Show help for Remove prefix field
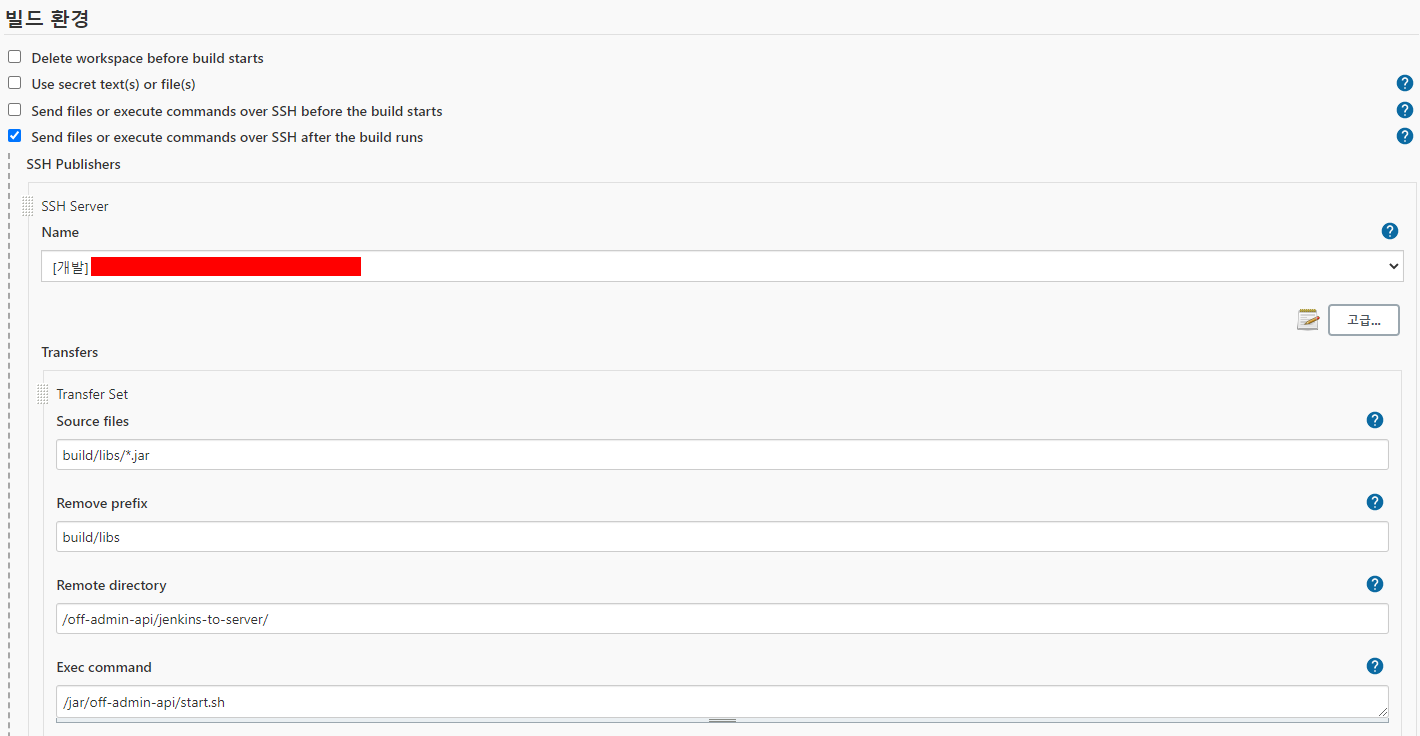Viewport: 1420px width, 736px height. click(1375, 502)
